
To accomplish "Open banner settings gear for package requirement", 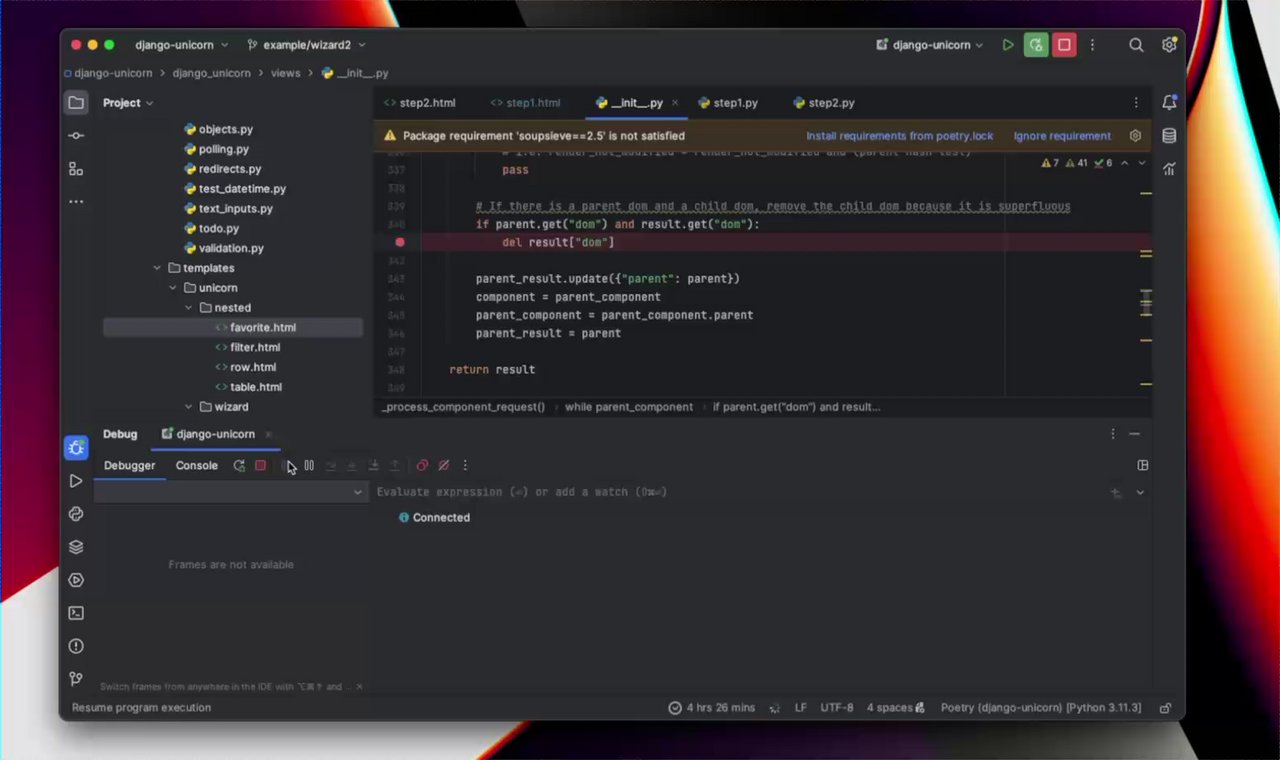I will [x=1135, y=136].
